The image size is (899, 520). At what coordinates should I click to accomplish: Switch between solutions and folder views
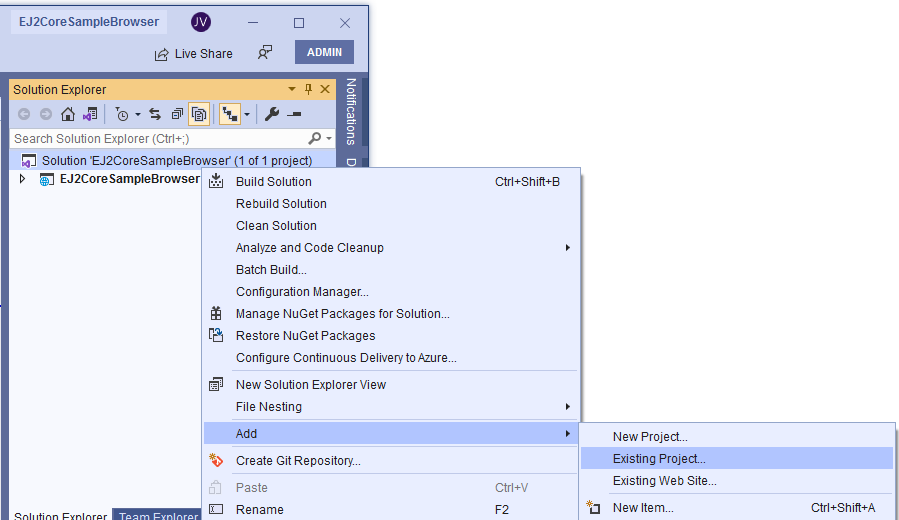point(90,114)
